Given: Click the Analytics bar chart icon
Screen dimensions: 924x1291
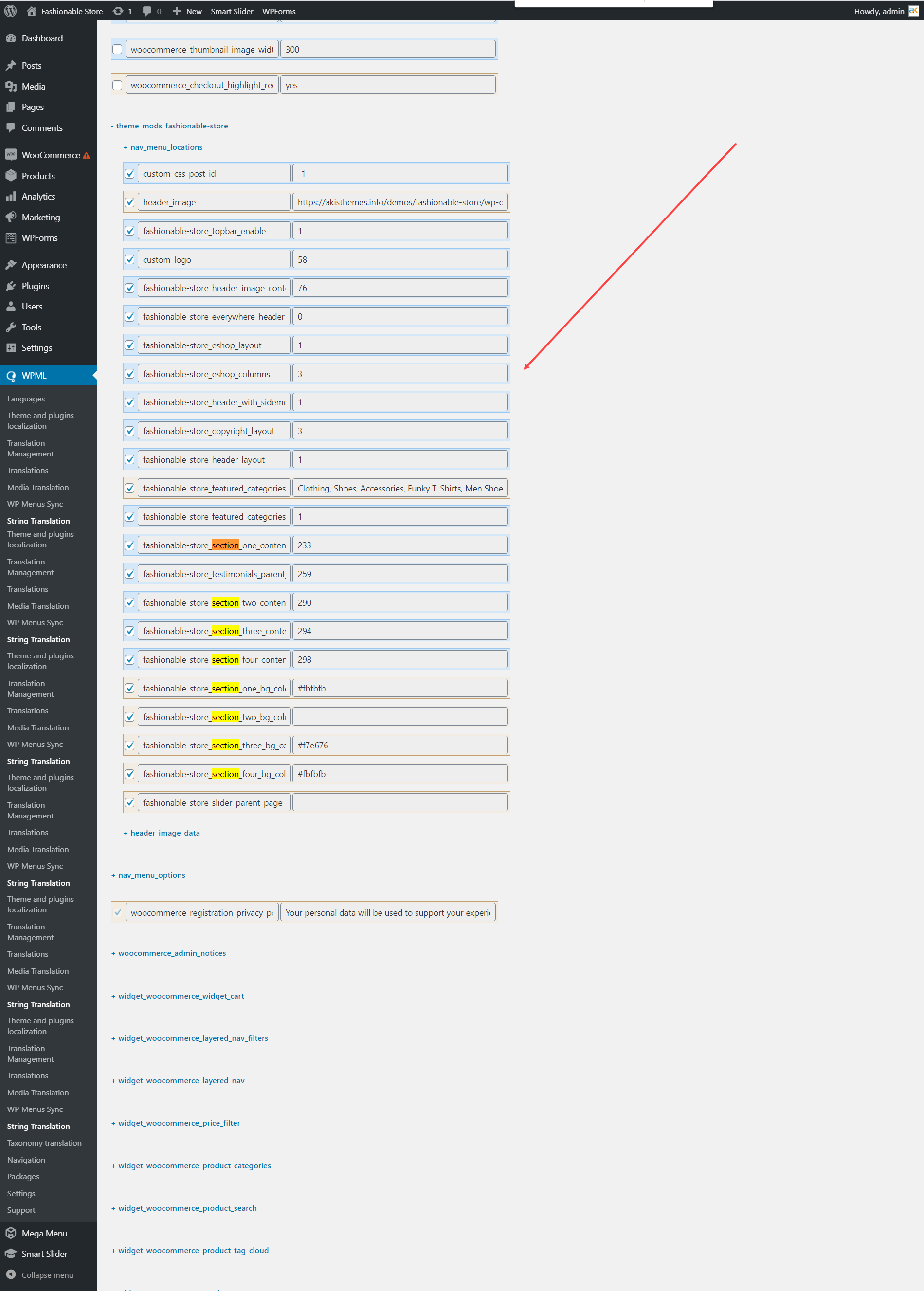Looking at the screenshot, I should click(11, 196).
